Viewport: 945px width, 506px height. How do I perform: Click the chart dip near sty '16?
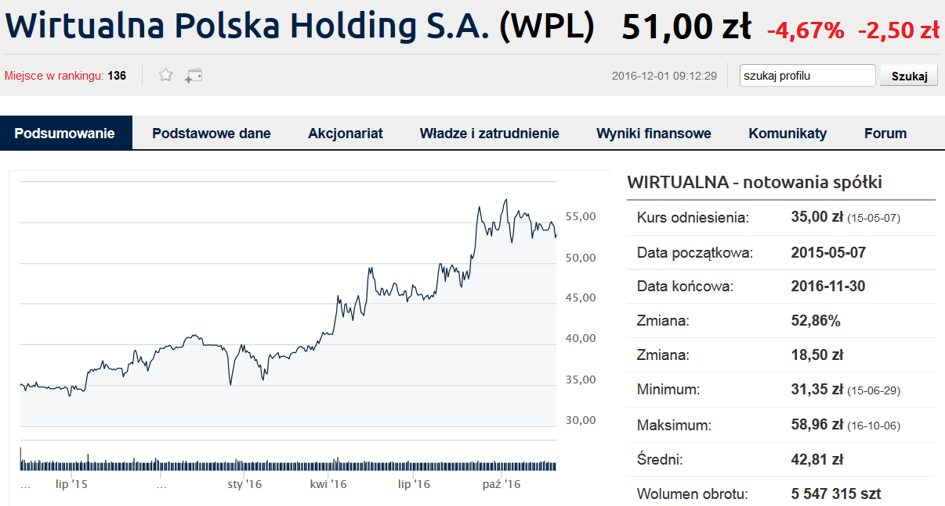coord(231,383)
